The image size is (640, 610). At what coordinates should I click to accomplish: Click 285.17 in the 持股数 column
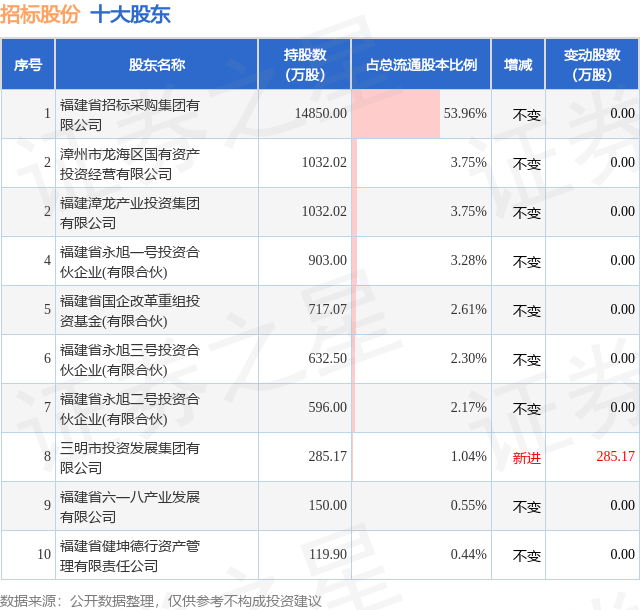pyautogui.click(x=327, y=456)
